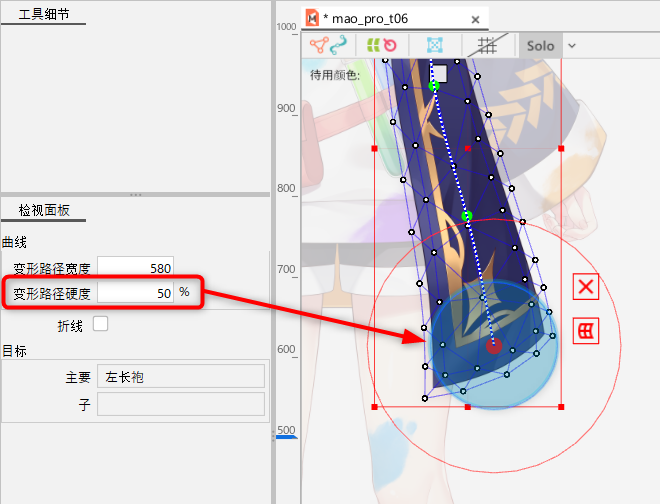Screen dimensions: 660x504
Task: Click the 变形路径宽度 input field
Action: coord(135,267)
